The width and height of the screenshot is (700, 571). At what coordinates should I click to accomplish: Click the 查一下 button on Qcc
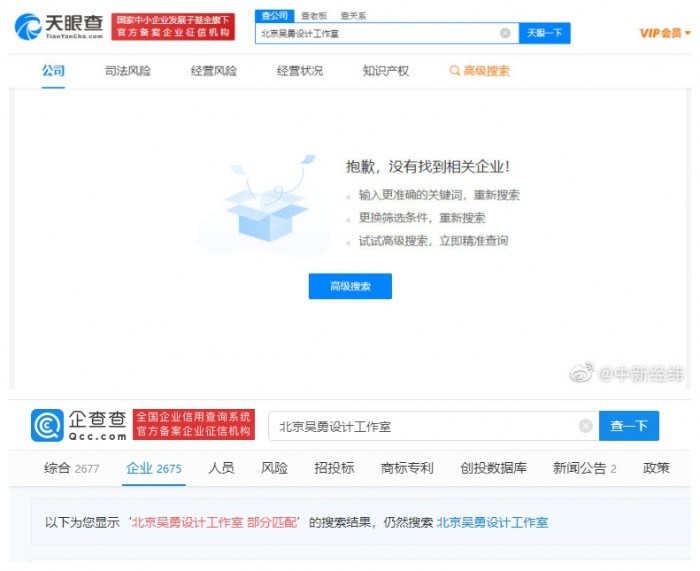(x=629, y=425)
